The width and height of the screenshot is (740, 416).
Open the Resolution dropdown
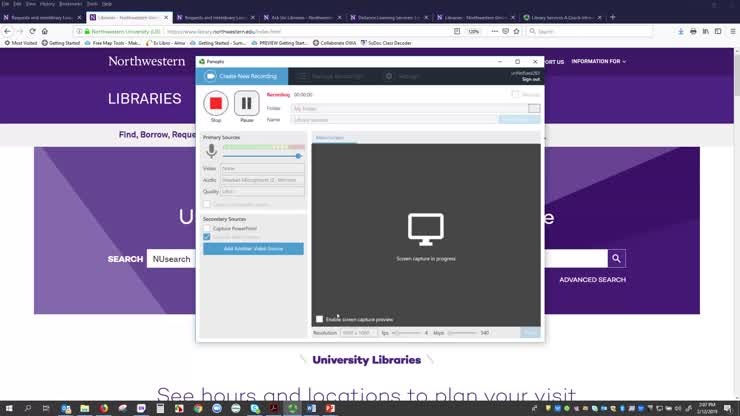(358, 333)
